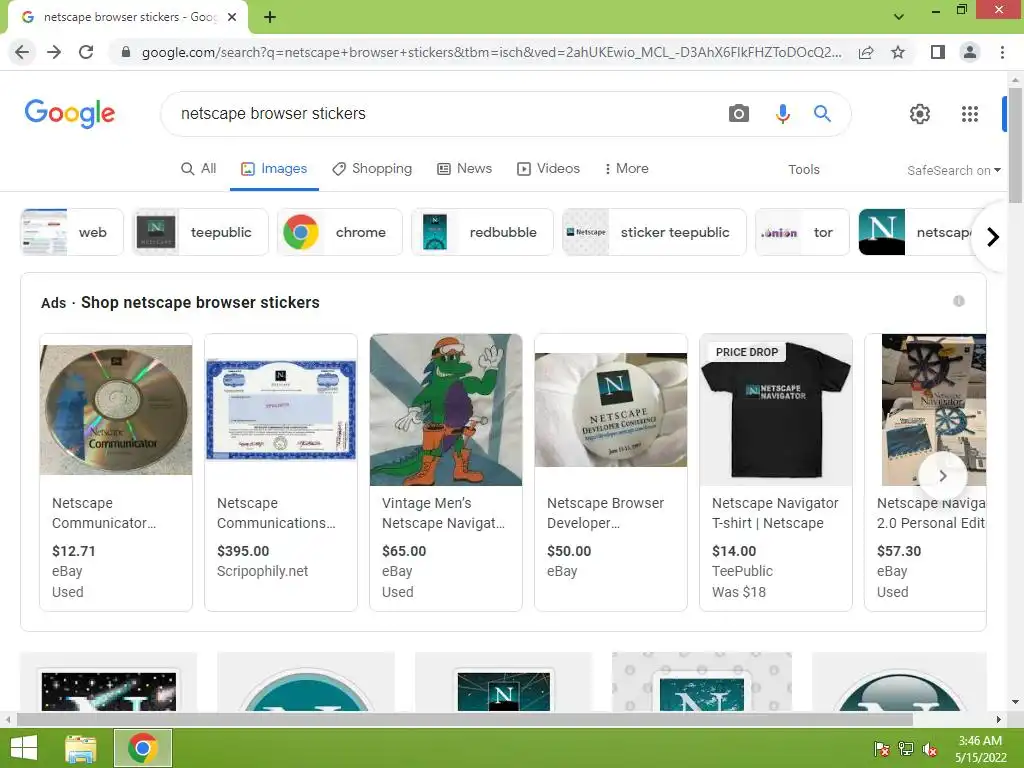Open Netscape Navigator 2.0 Personal Edition image
1024x768 pixels.
(933, 410)
